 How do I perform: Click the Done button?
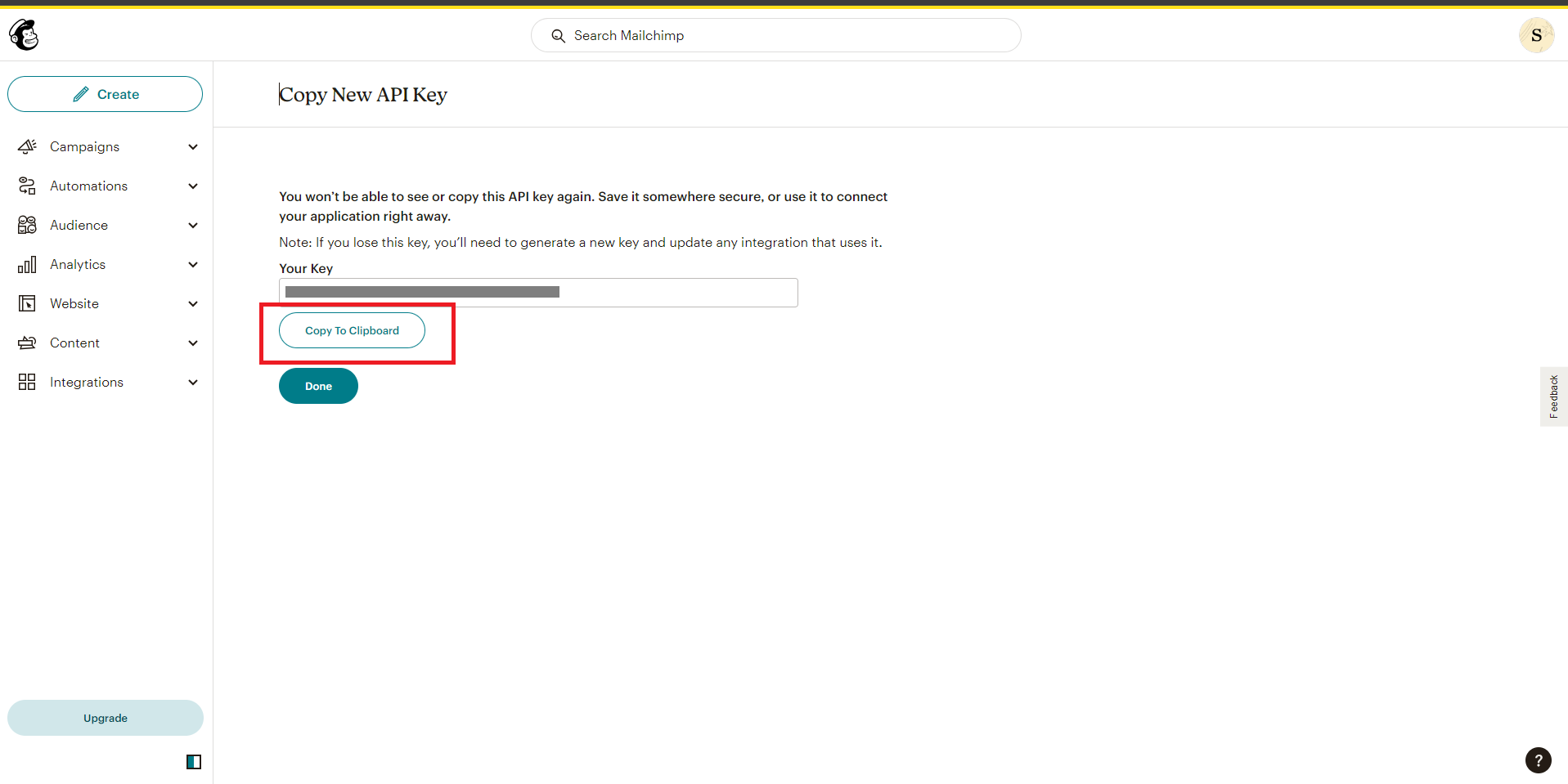click(318, 386)
